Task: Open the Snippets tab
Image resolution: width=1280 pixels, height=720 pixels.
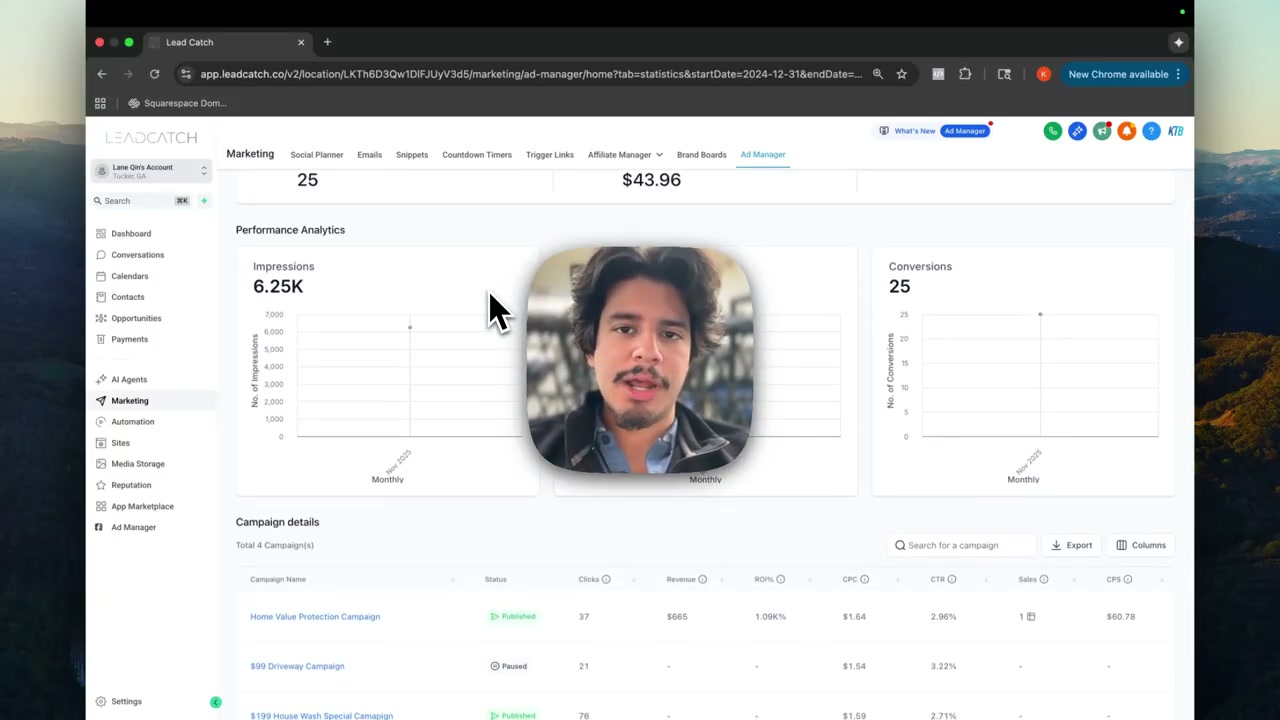Action: click(x=412, y=155)
